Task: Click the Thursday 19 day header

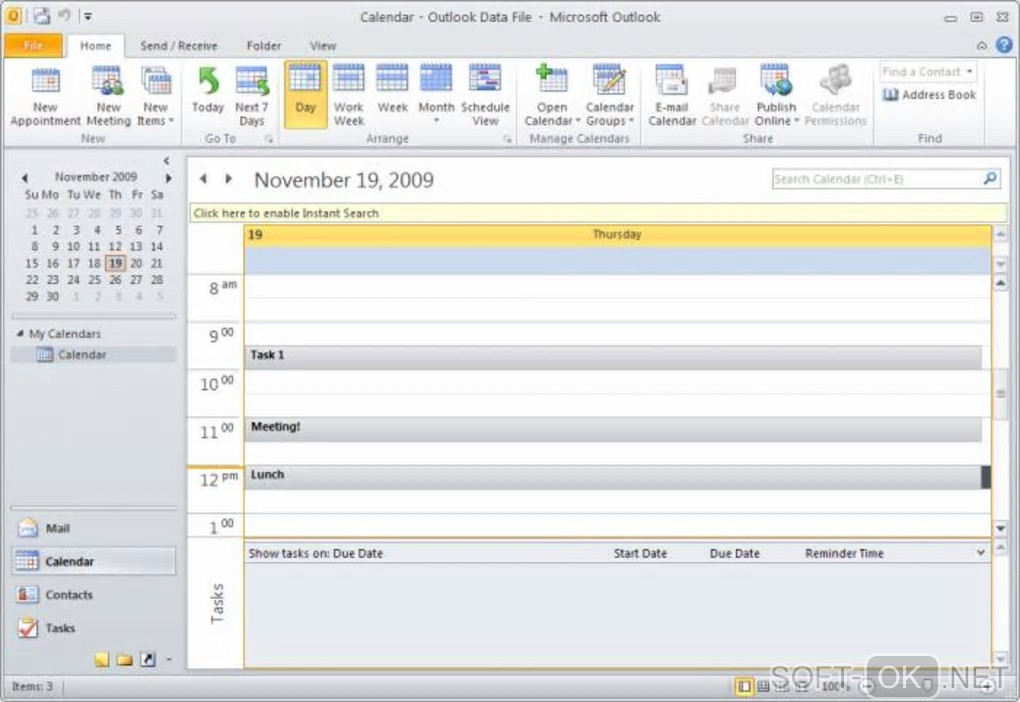Action: (x=617, y=235)
